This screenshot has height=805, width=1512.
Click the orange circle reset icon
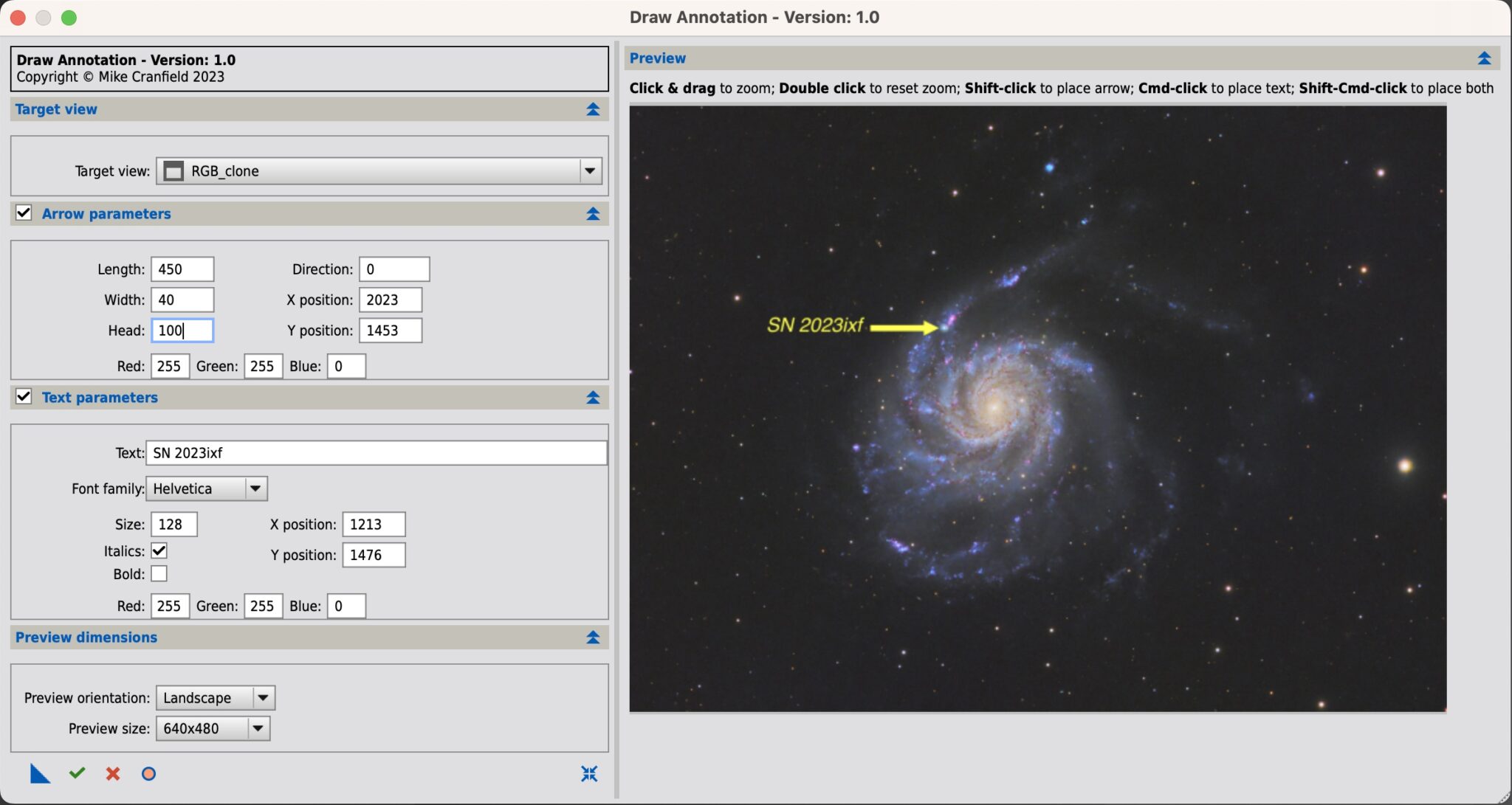(x=148, y=773)
